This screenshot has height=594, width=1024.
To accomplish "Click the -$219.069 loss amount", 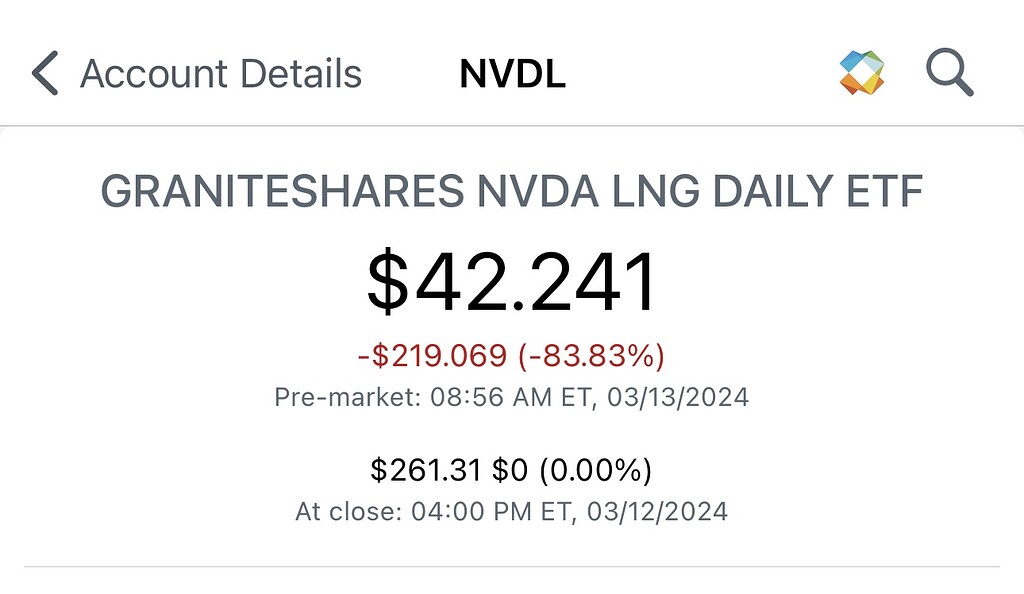I will coord(435,354).
